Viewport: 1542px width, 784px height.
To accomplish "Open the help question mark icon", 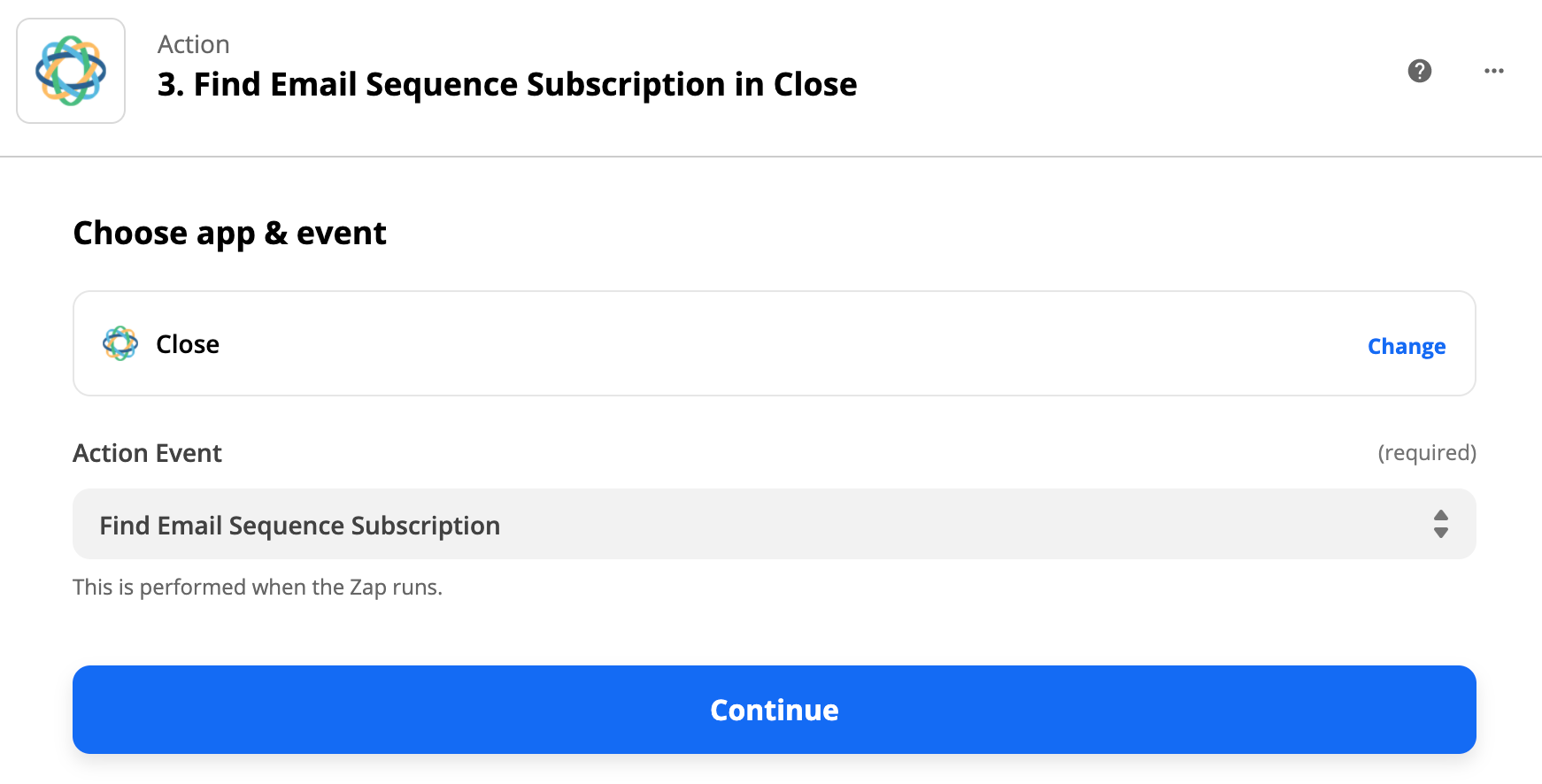I will (1420, 71).
